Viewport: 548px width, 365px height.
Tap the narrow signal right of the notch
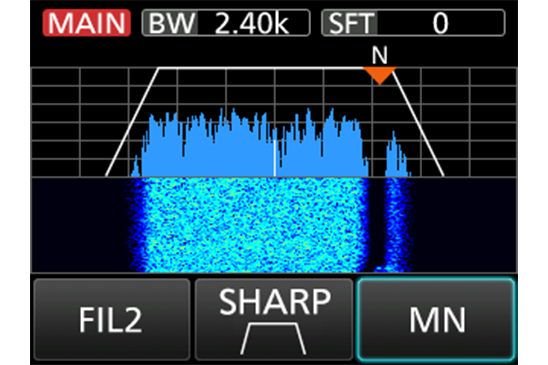coord(397,155)
